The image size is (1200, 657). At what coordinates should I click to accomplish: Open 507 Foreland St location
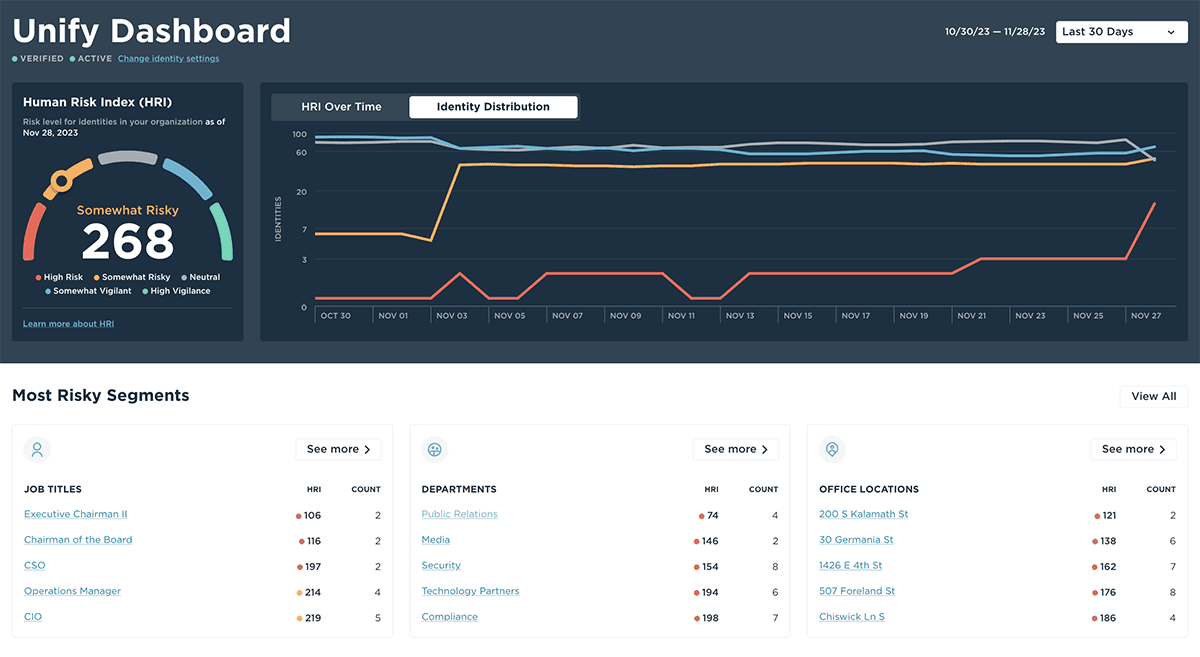(857, 591)
